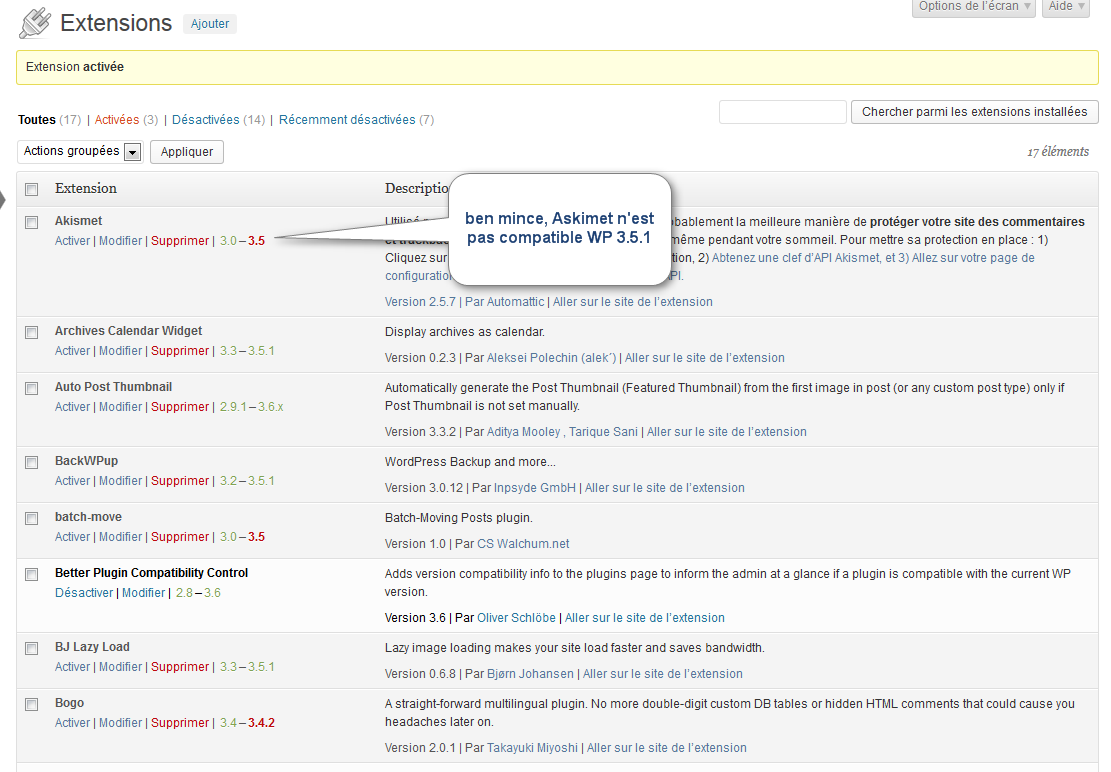Click Supprimer for Auto Post Thumbnail

tap(180, 407)
